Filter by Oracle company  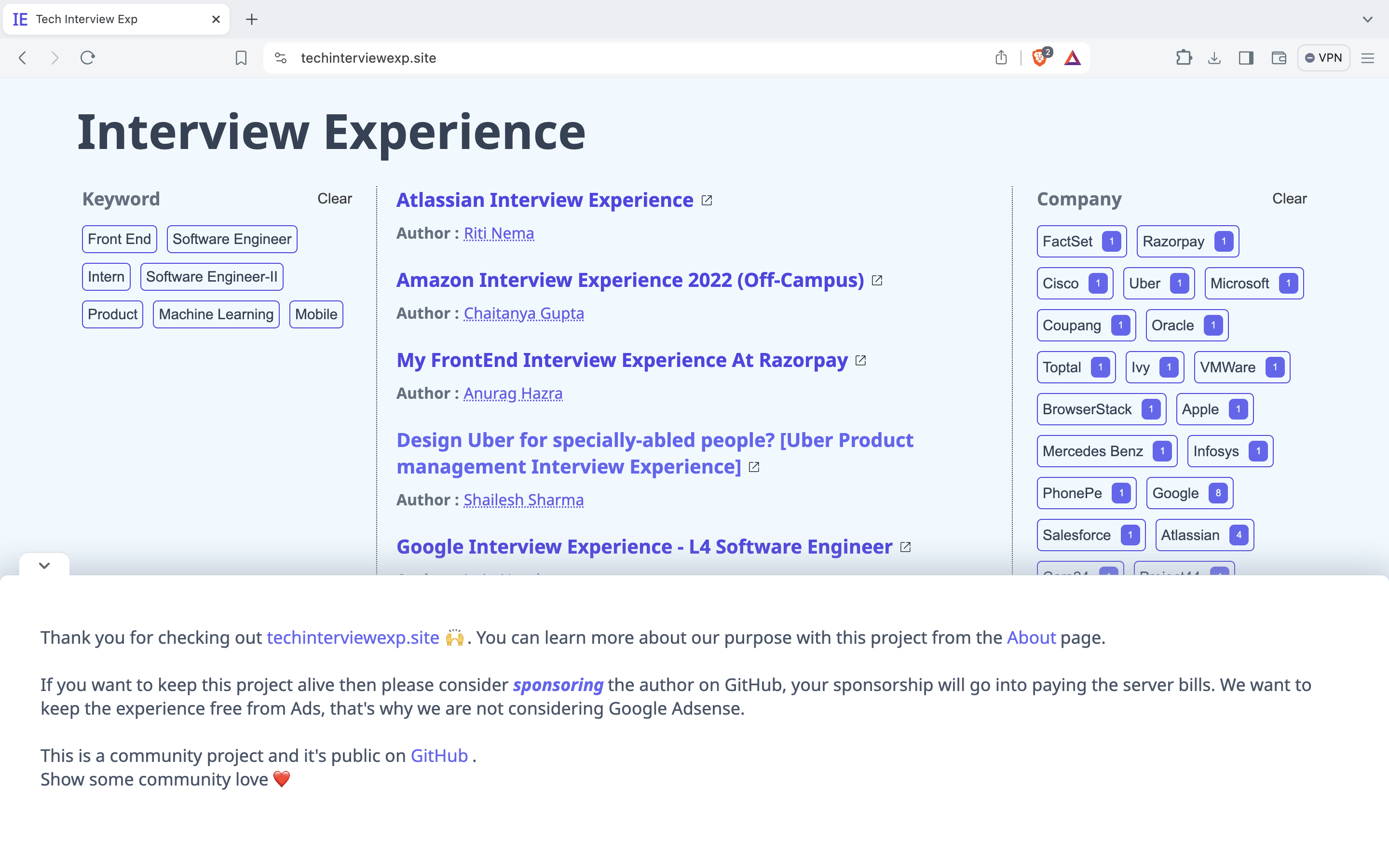pos(1187,325)
